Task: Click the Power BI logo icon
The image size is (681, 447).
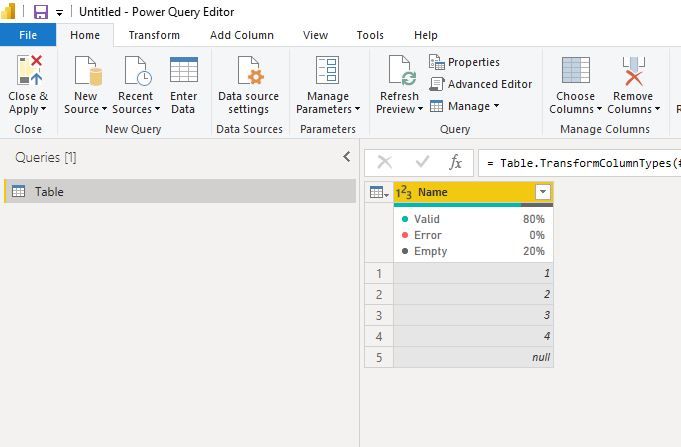Action: pos(8,12)
